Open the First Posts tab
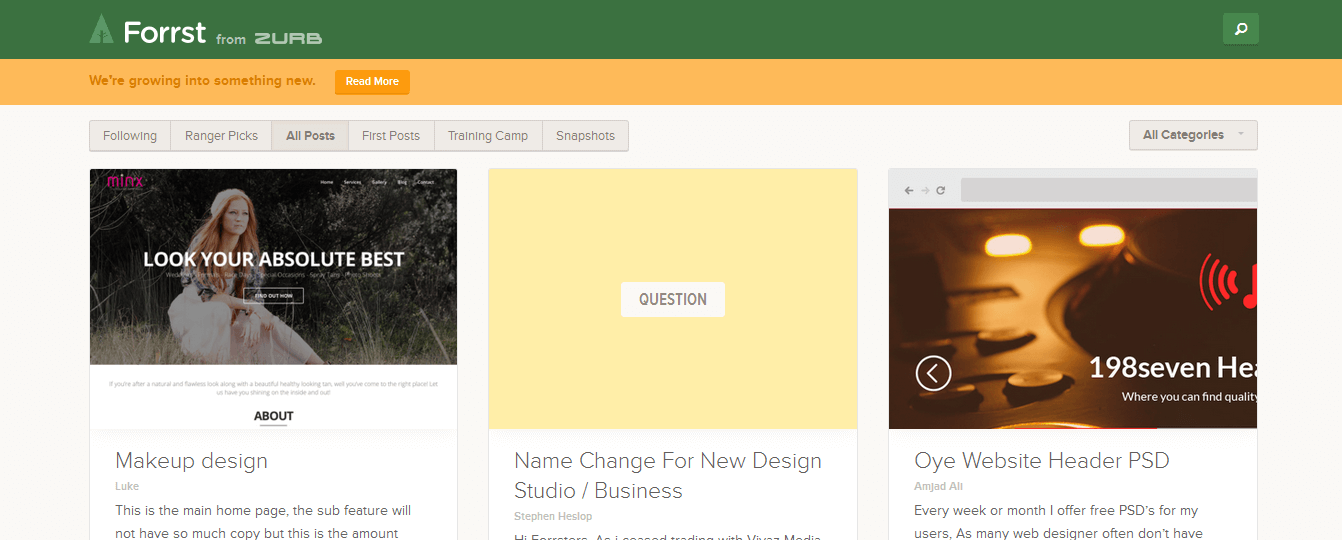 click(391, 136)
